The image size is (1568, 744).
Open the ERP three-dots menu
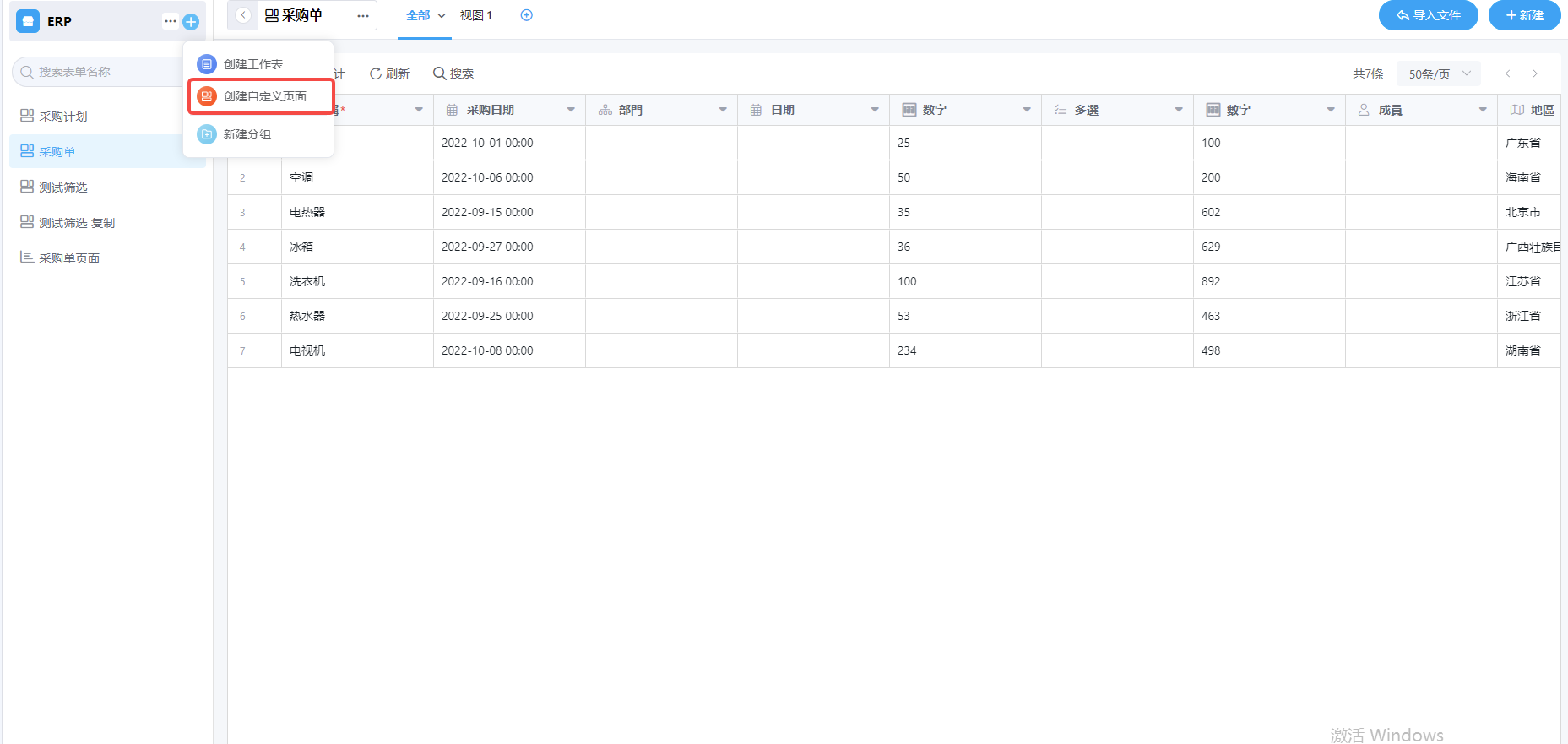coord(171,21)
